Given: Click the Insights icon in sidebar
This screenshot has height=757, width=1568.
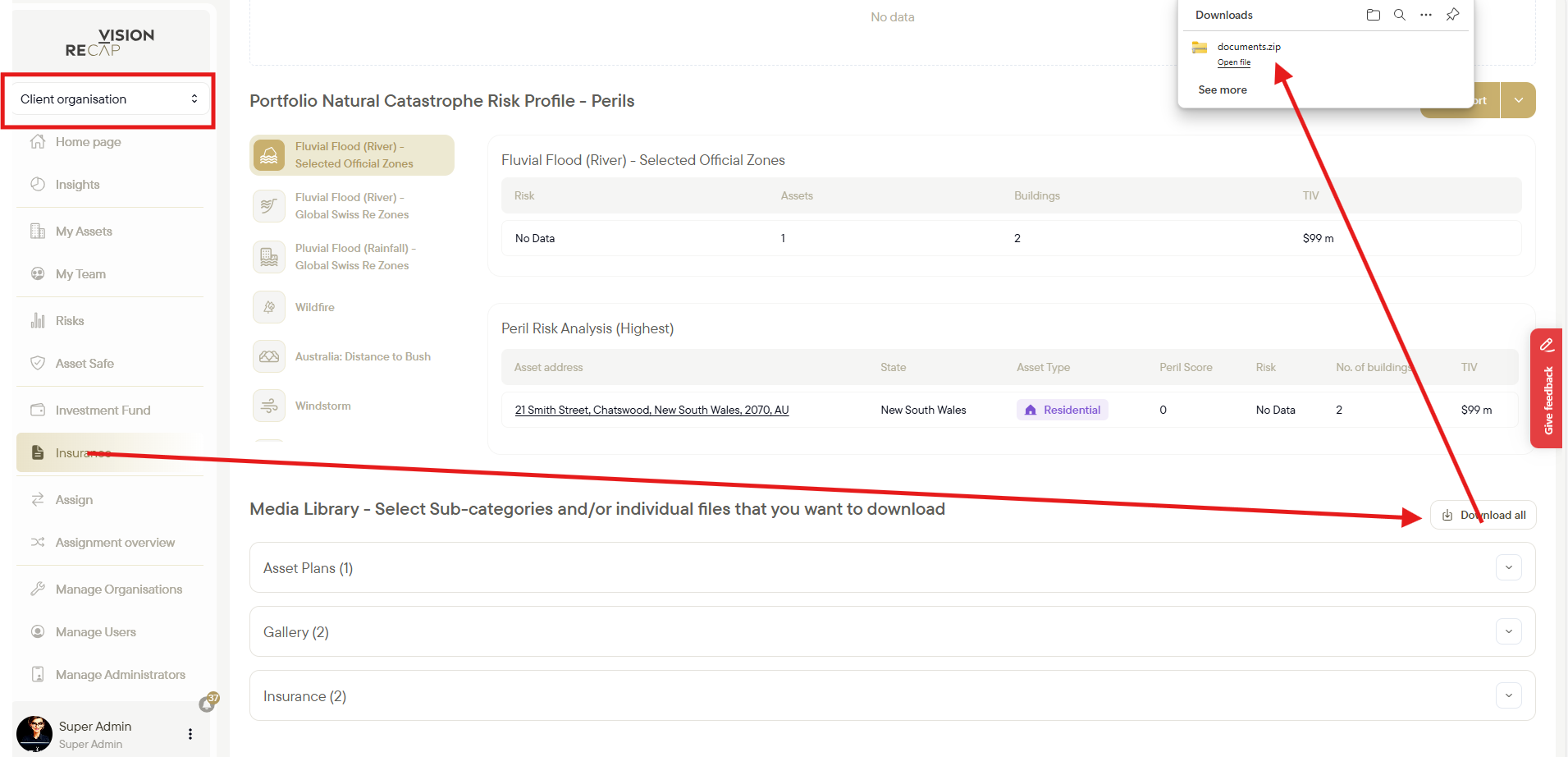Looking at the screenshot, I should [38, 185].
